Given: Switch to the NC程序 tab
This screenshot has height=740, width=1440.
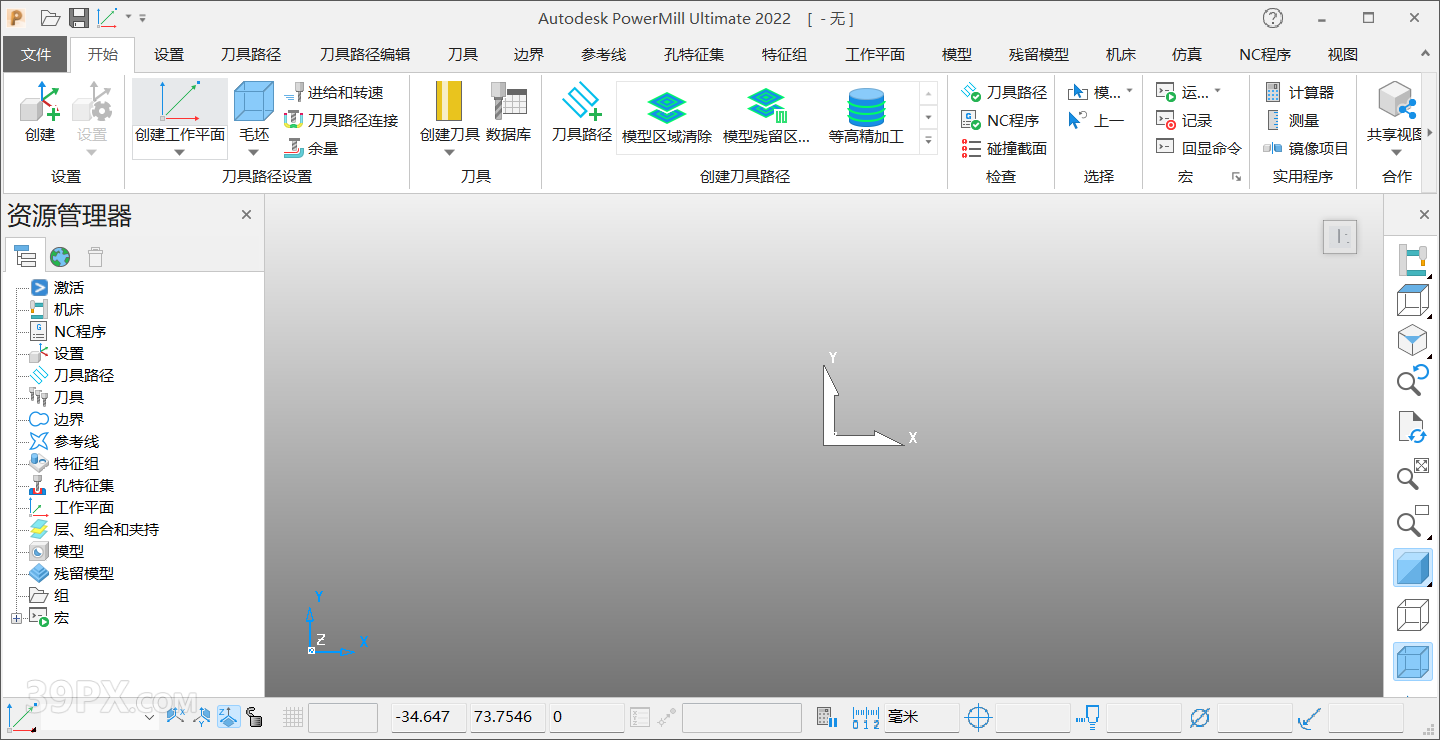Looking at the screenshot, I should point(1265,55).
